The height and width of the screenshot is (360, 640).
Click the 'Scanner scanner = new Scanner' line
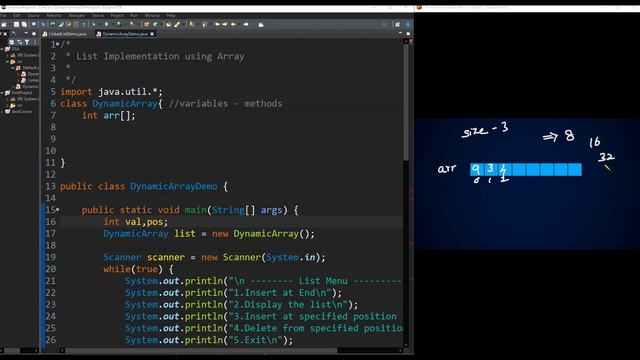(214, 258)
